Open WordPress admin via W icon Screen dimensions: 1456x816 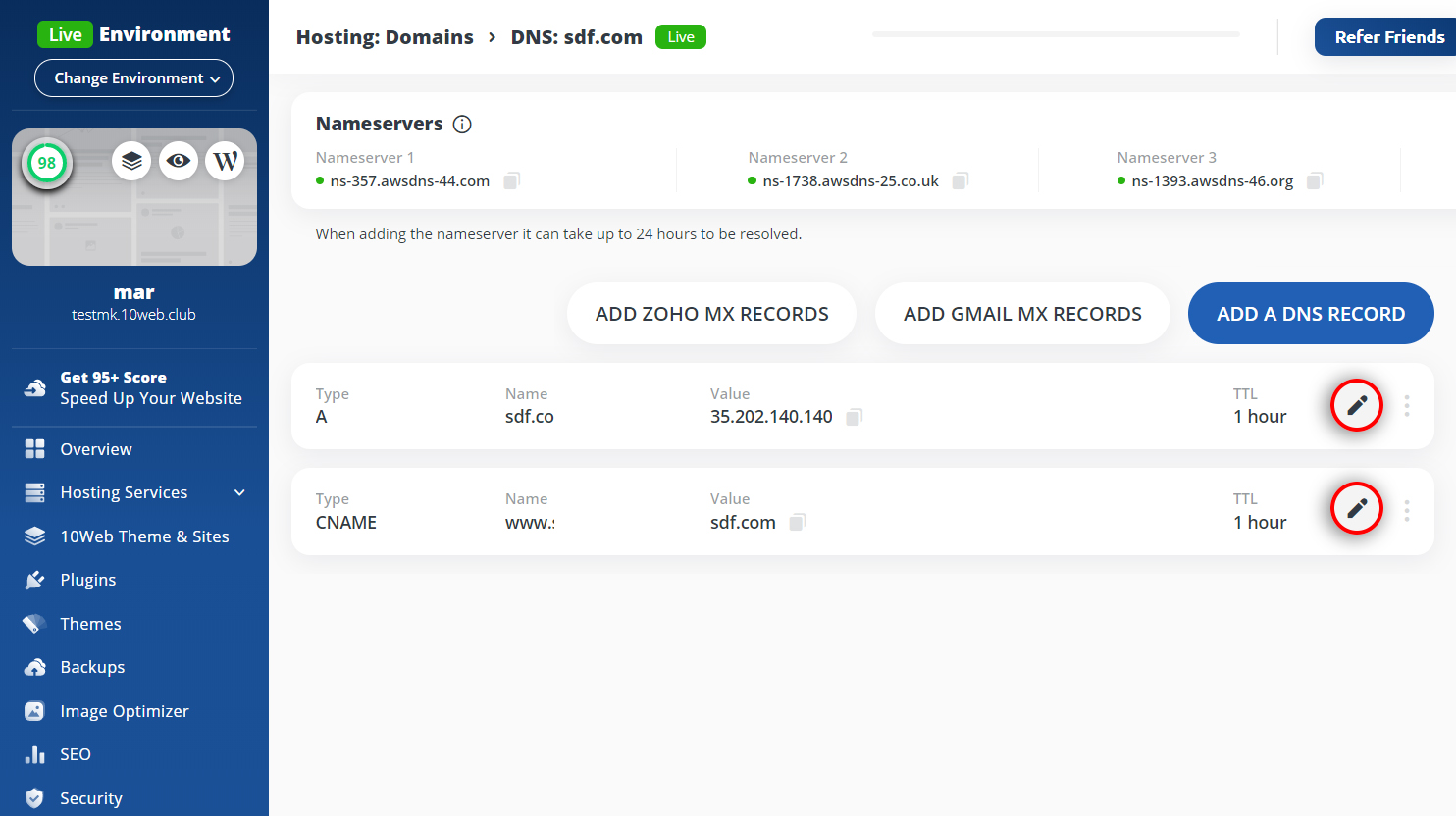point(225,161)
